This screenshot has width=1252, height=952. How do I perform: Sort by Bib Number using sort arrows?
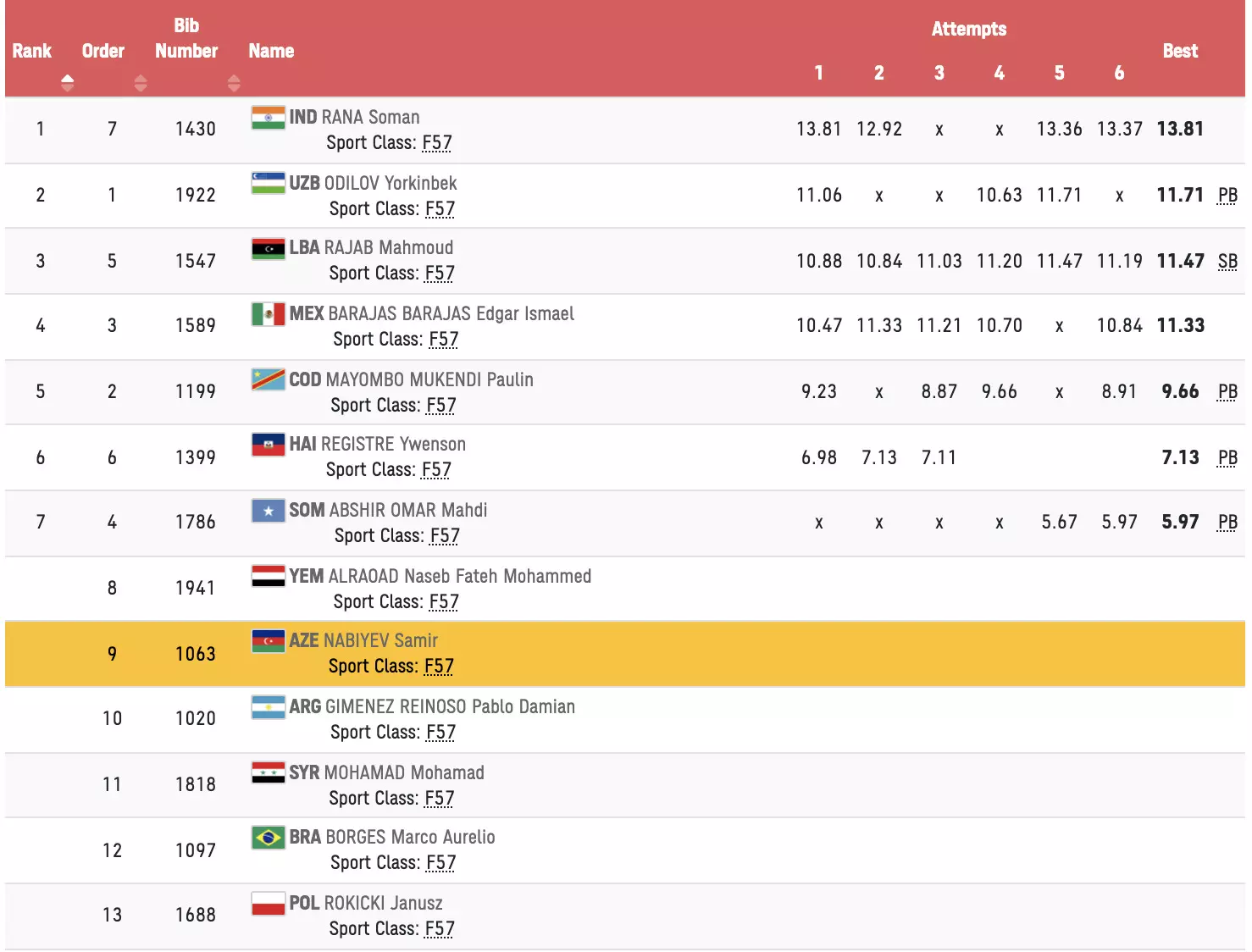[234, 83]
